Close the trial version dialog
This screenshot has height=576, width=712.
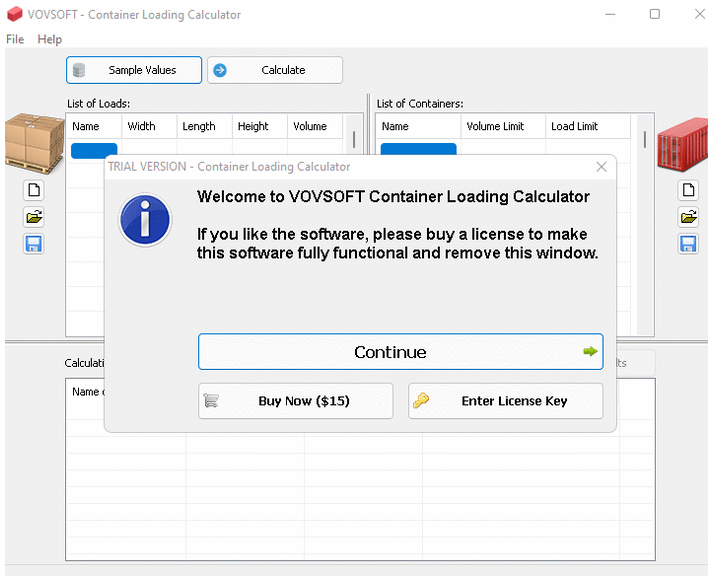click(601, 167)
